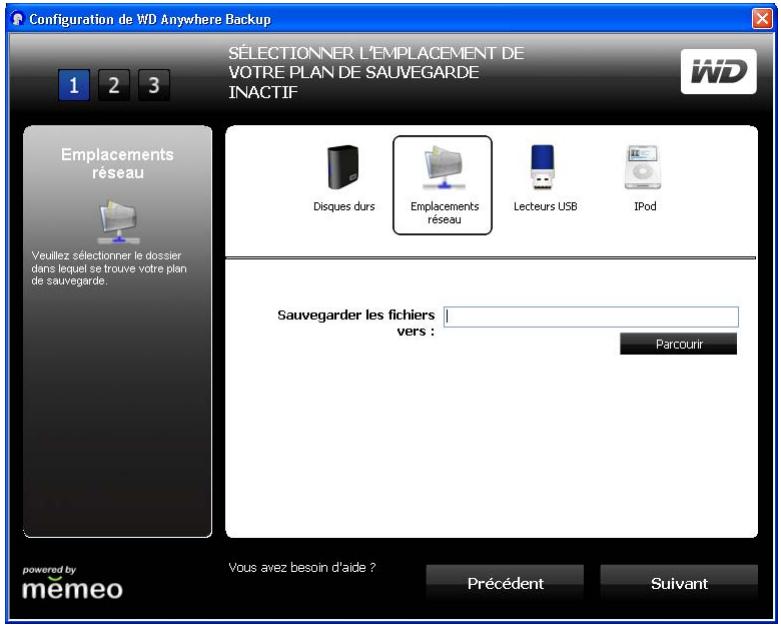Screen dimensions: 781x626
Task: Open the Vous avez besoin d'aide link
Action: 302,567
